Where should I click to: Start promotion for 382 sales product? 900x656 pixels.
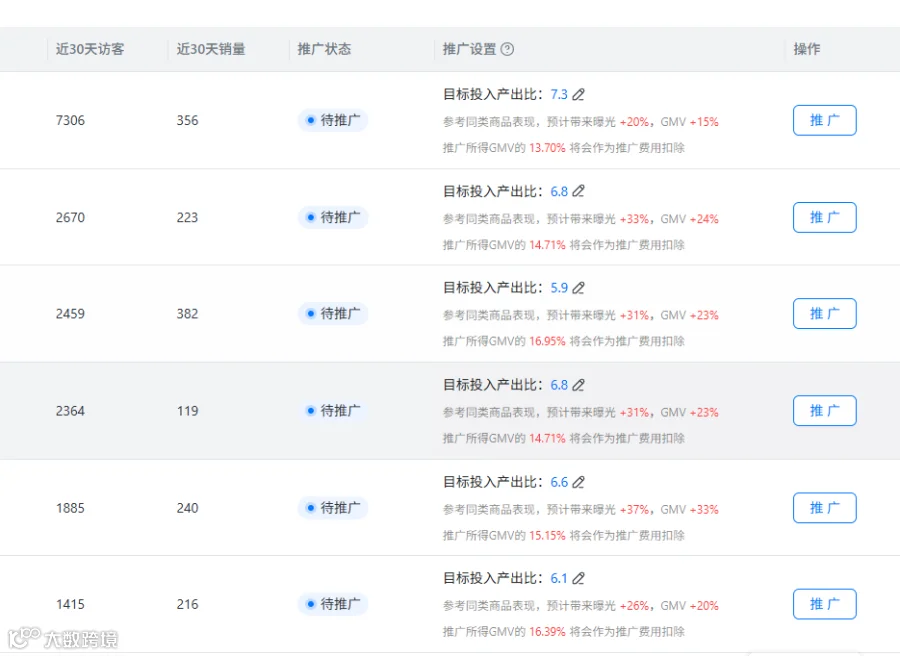pyautogui.click(x=824, y=313)
